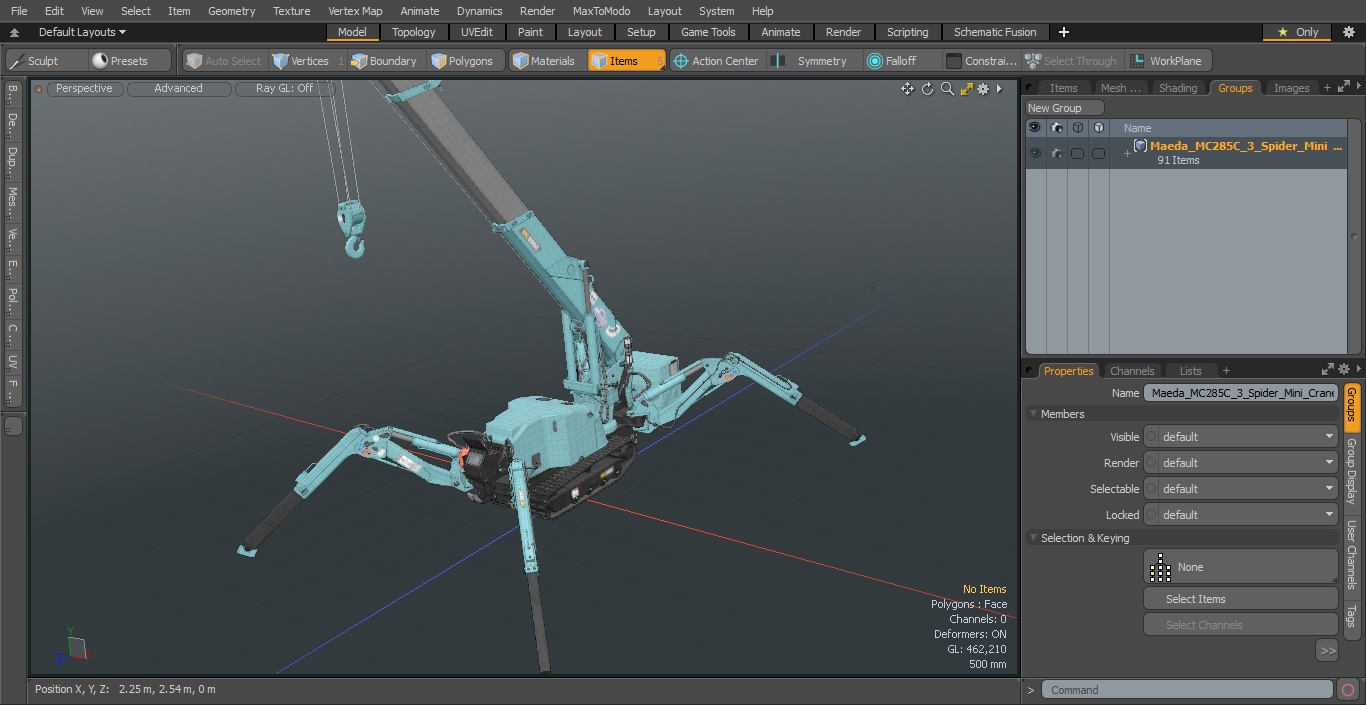Open the Locked dropdown

click(1241, 515)
